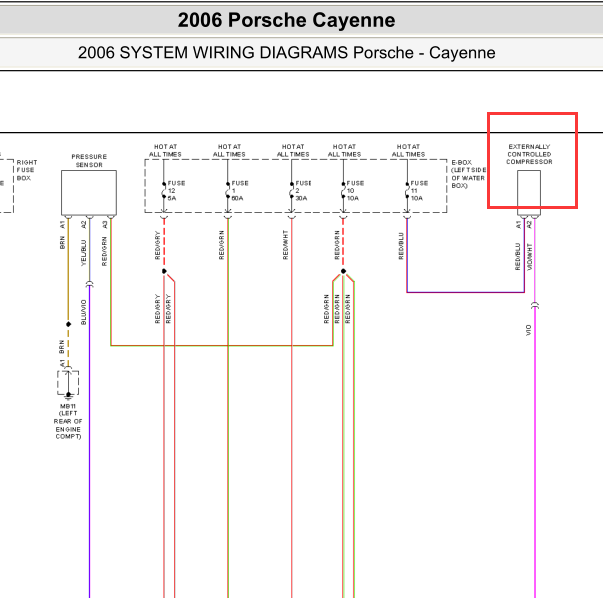The width and height of the screenshot is (603, 598).
Task: Click the Fuse 10 fuse symbol
Action: (343, 190)
